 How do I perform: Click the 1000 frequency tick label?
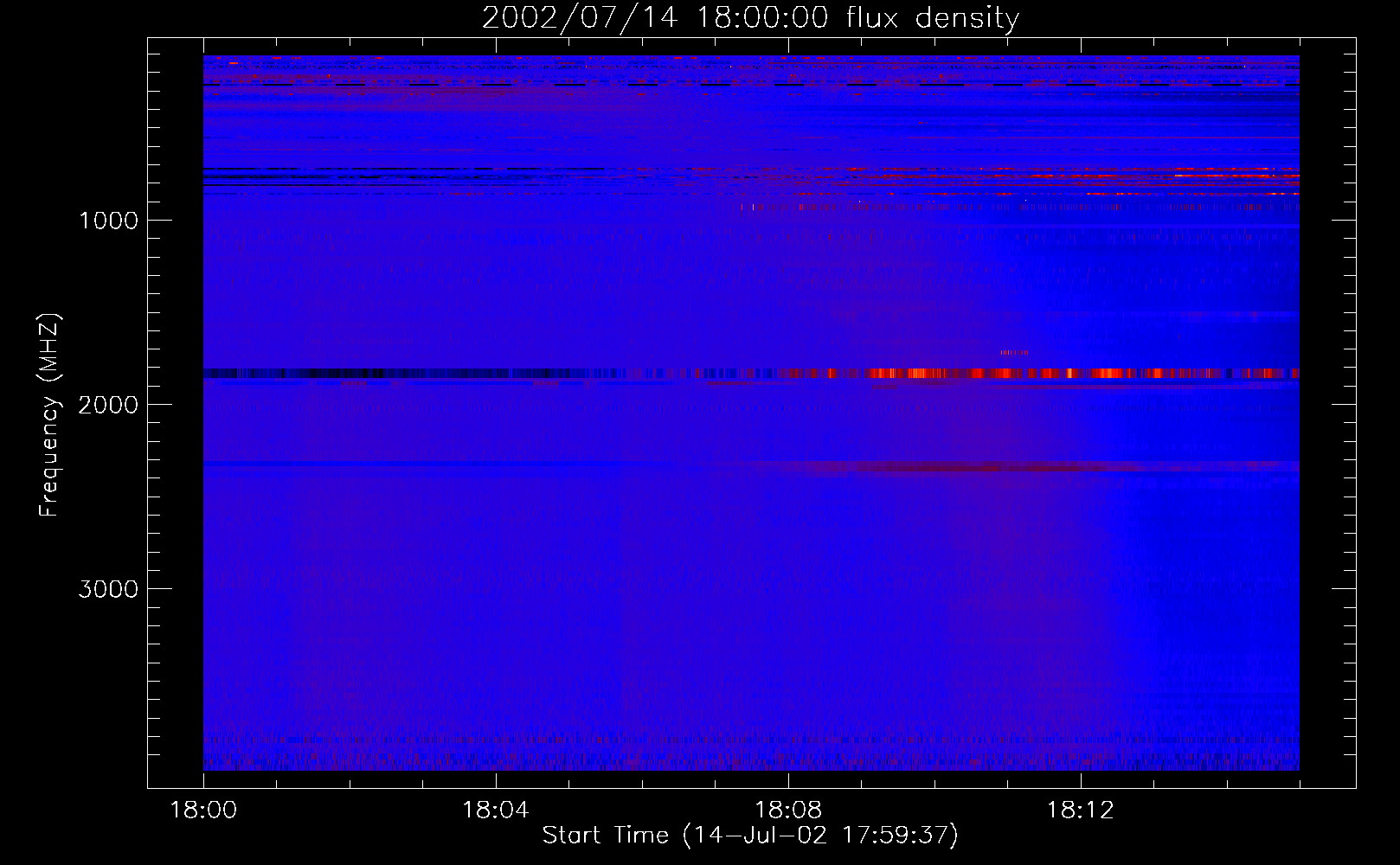coord(108,221)
